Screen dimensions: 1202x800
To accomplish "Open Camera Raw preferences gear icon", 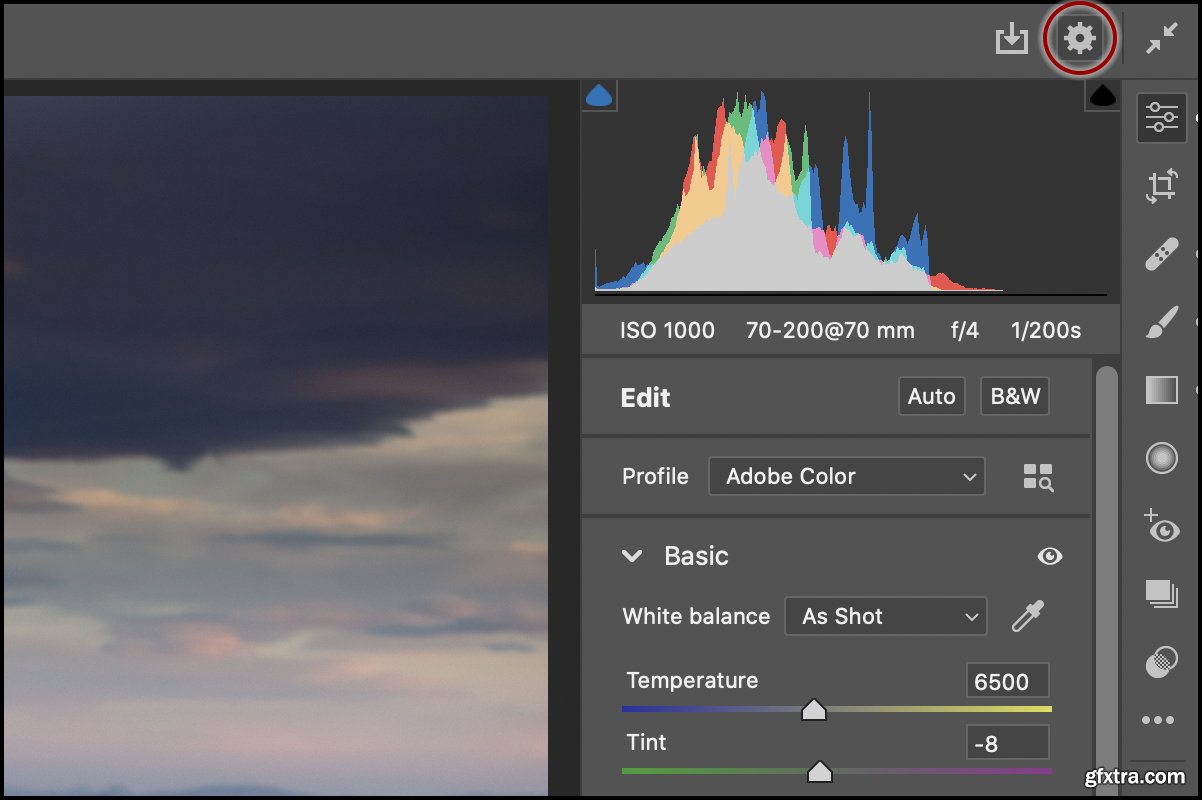I will 1079,40.
